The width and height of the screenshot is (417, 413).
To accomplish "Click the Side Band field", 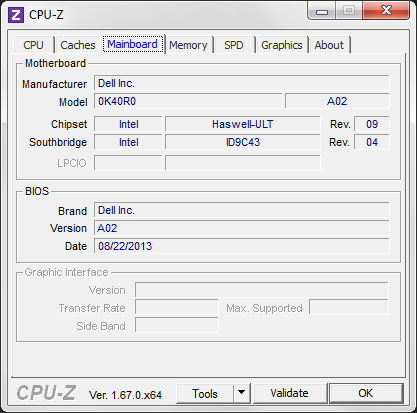I will (177, 326).
